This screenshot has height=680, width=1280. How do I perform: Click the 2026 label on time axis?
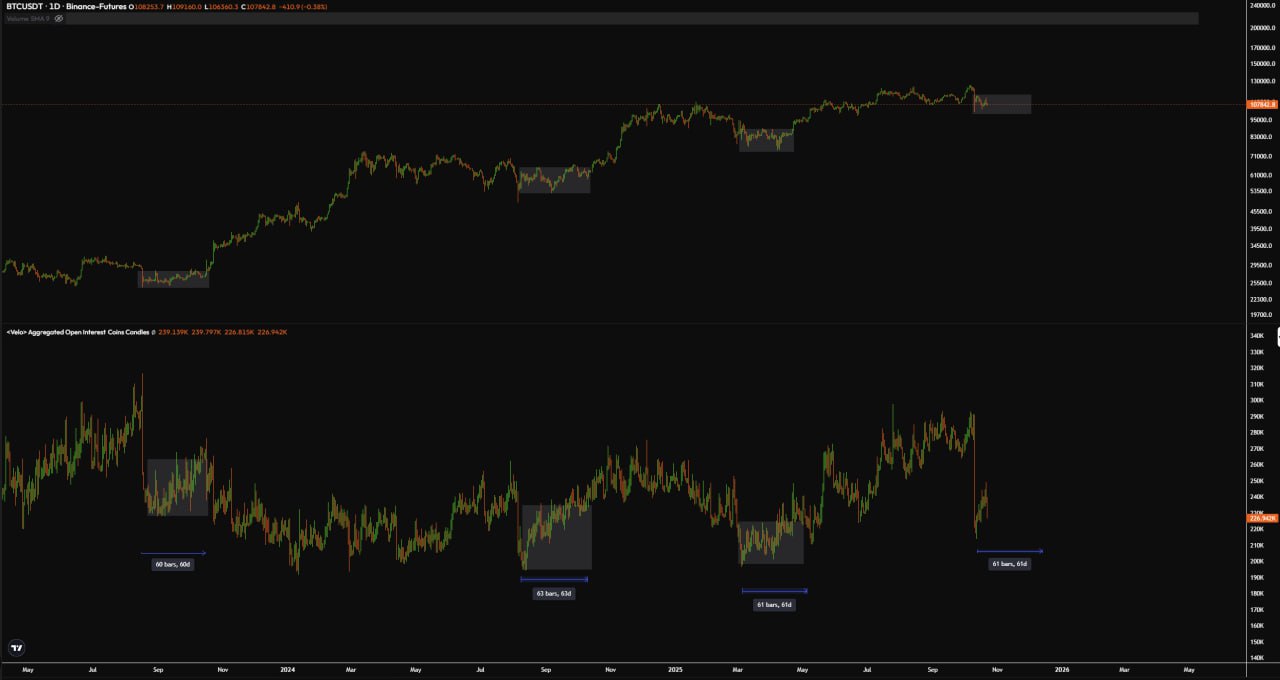(x=1061, y=668)
